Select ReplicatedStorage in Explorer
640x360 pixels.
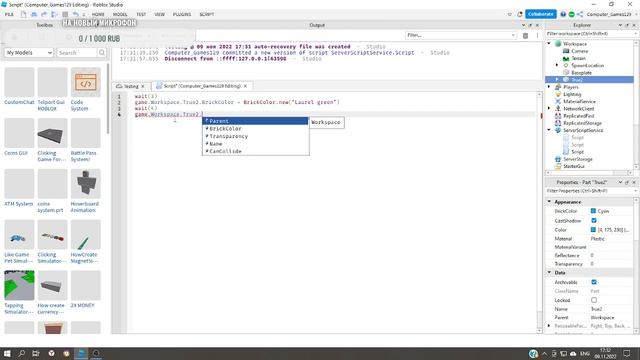pyautogui.click(x=582, y=123)
